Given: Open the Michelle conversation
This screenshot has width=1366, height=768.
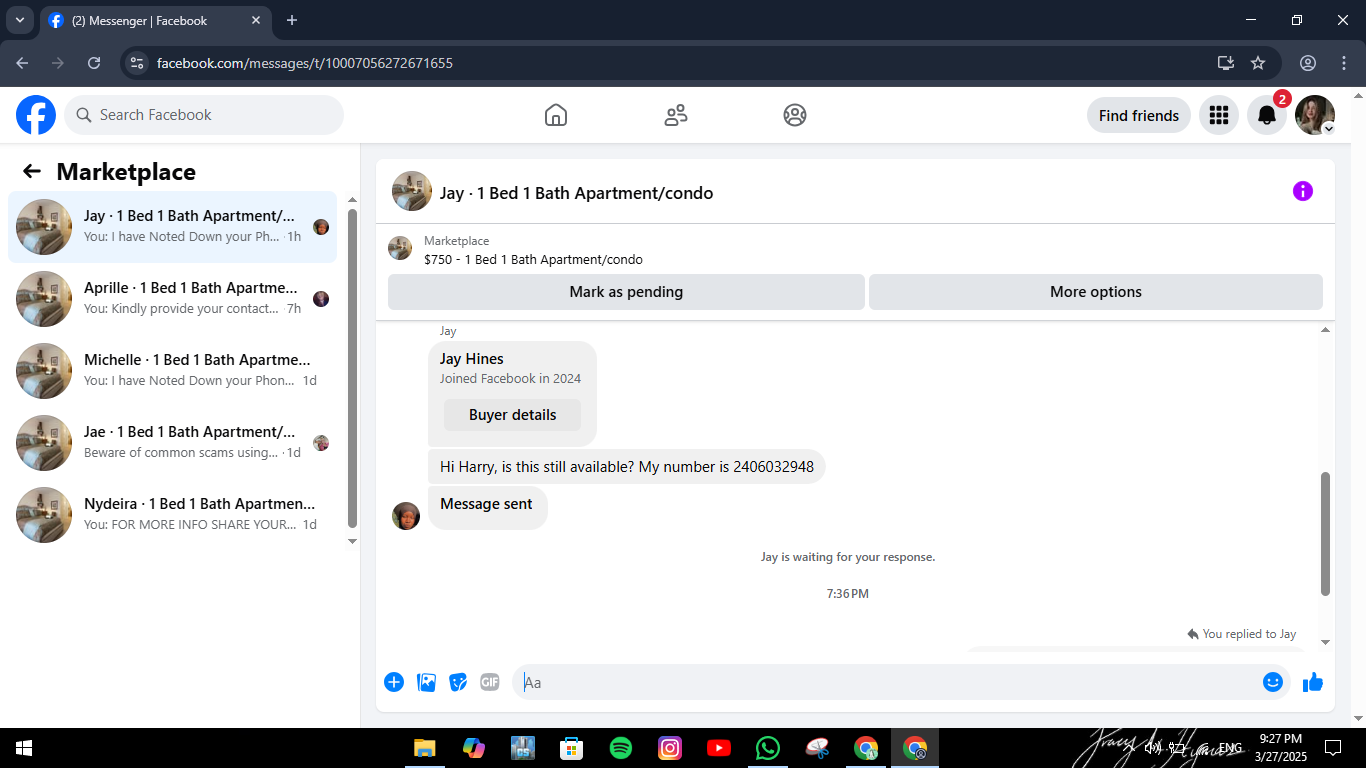Looking at the screenshot, I should pos(173,371).
